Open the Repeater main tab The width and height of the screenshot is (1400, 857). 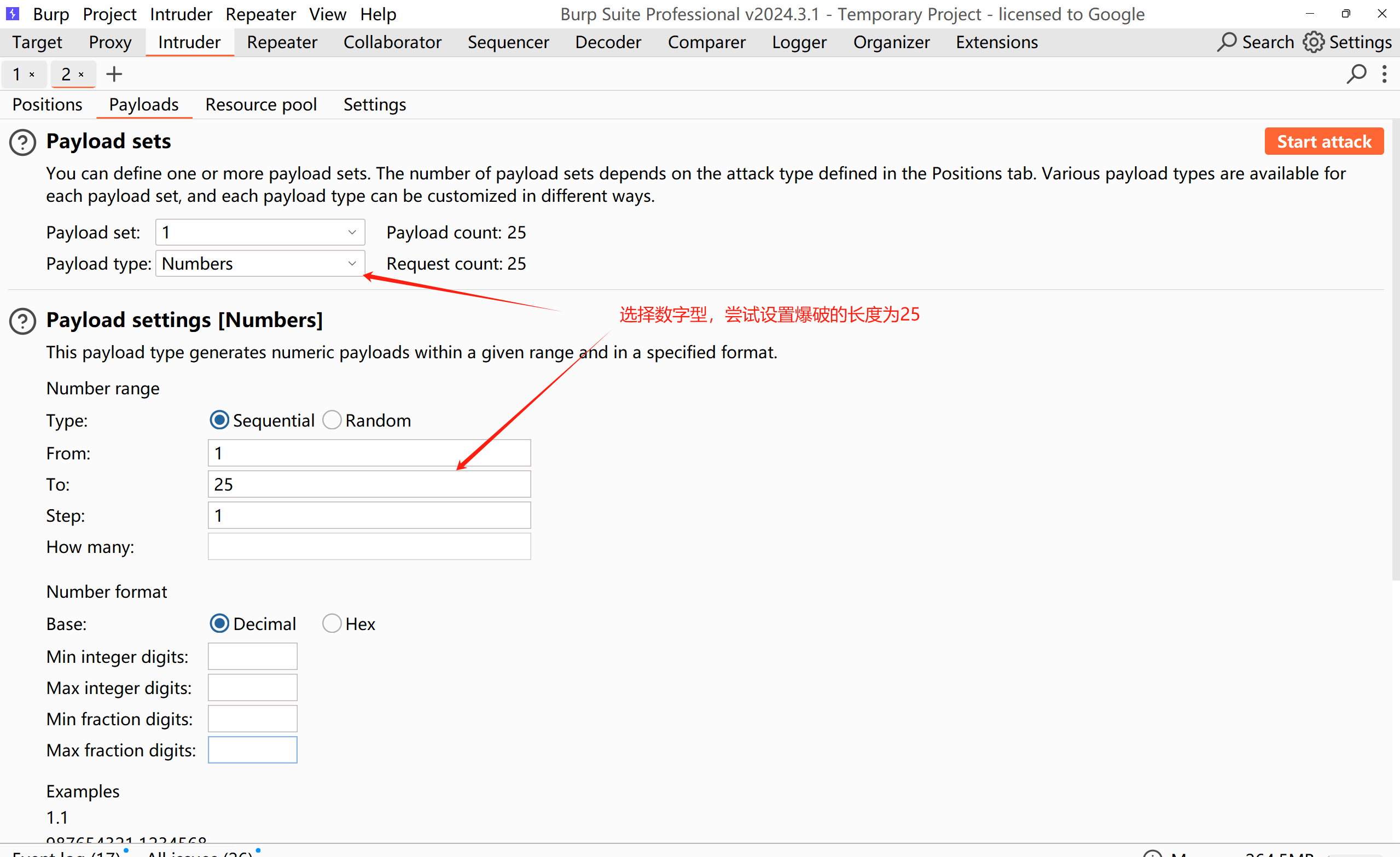pyautogui.click(x=282, y=42)
